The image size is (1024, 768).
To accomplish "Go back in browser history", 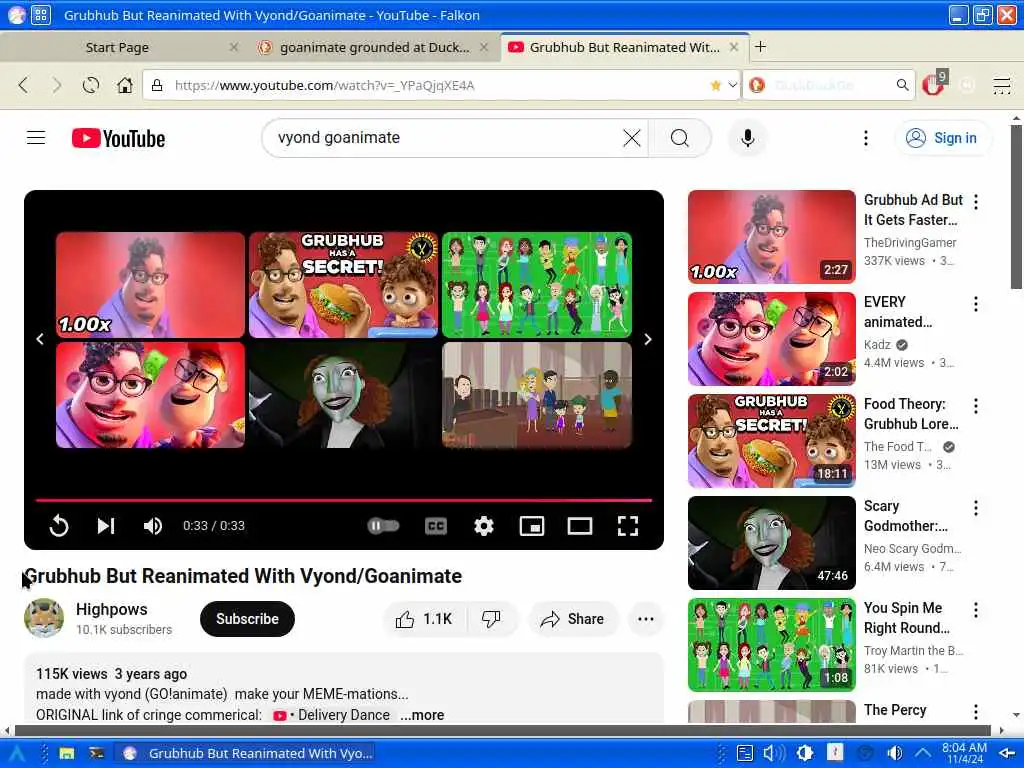I will (x=24, y=85).
